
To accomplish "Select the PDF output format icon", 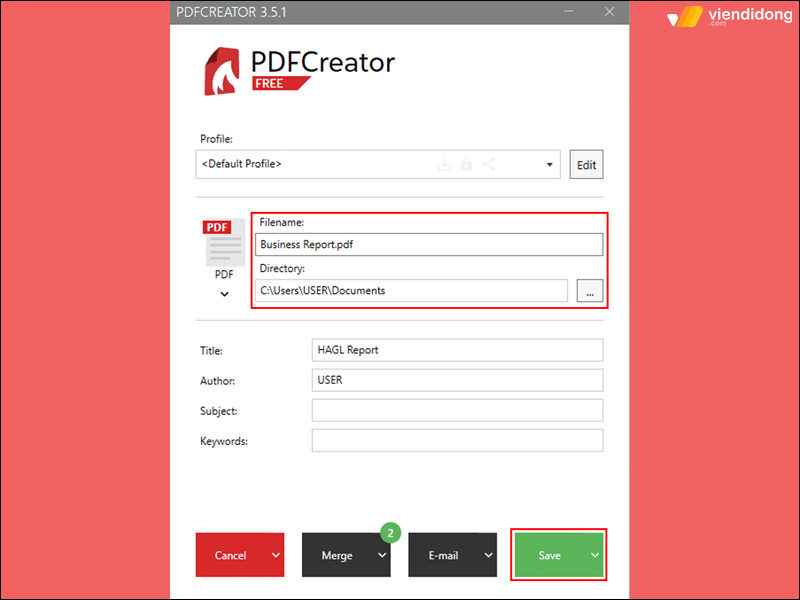I will point(224,242).
